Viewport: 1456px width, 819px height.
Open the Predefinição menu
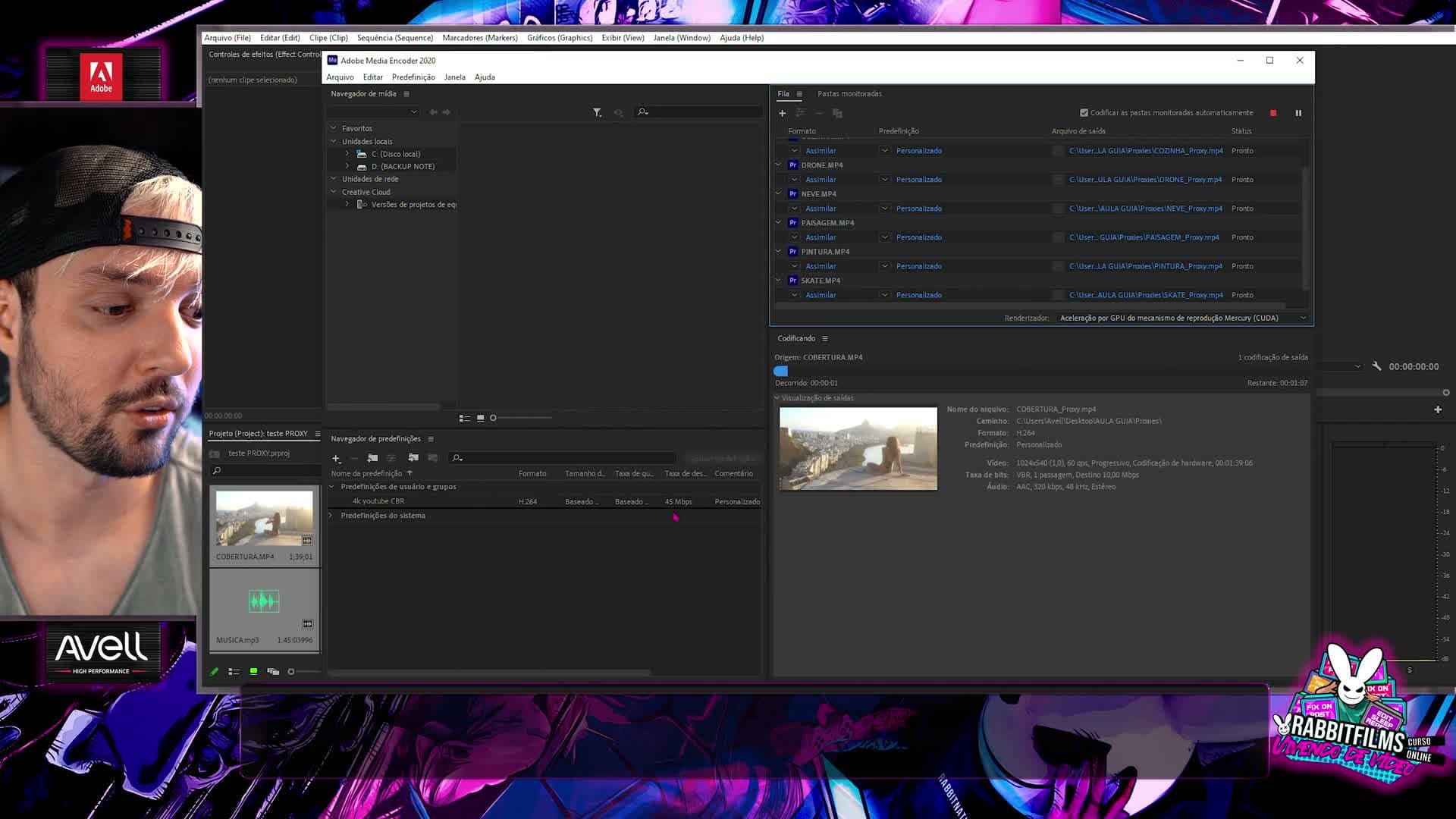point(413,77)
